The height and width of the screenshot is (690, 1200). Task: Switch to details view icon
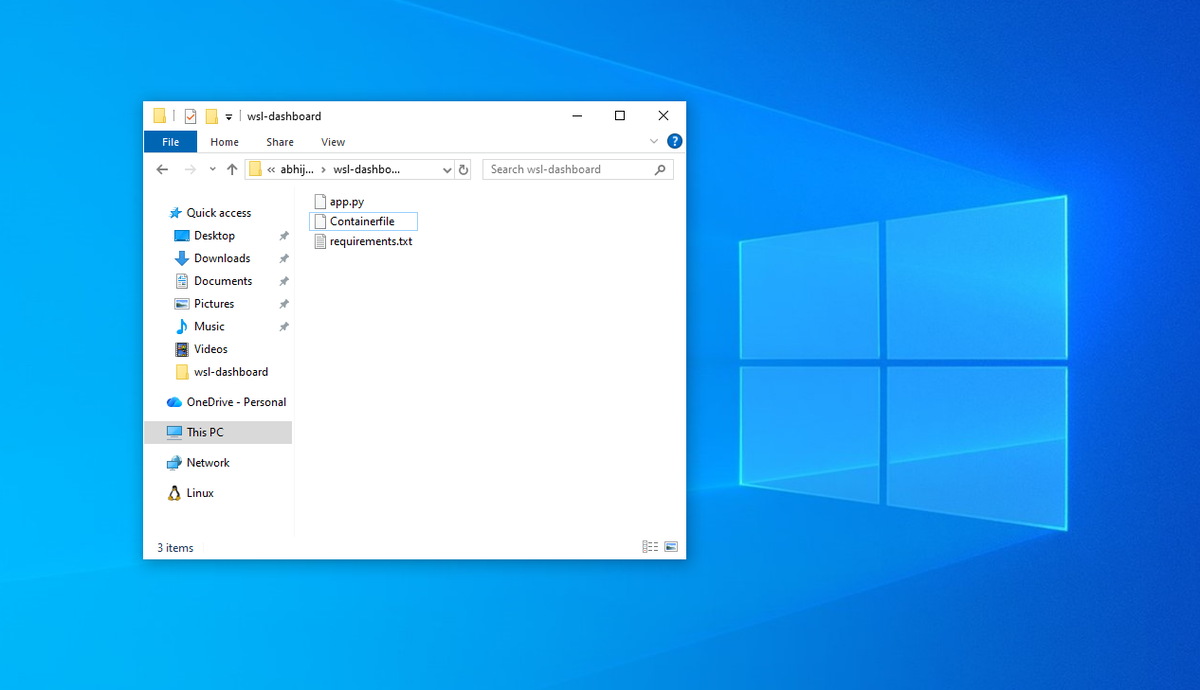(650, 547)
